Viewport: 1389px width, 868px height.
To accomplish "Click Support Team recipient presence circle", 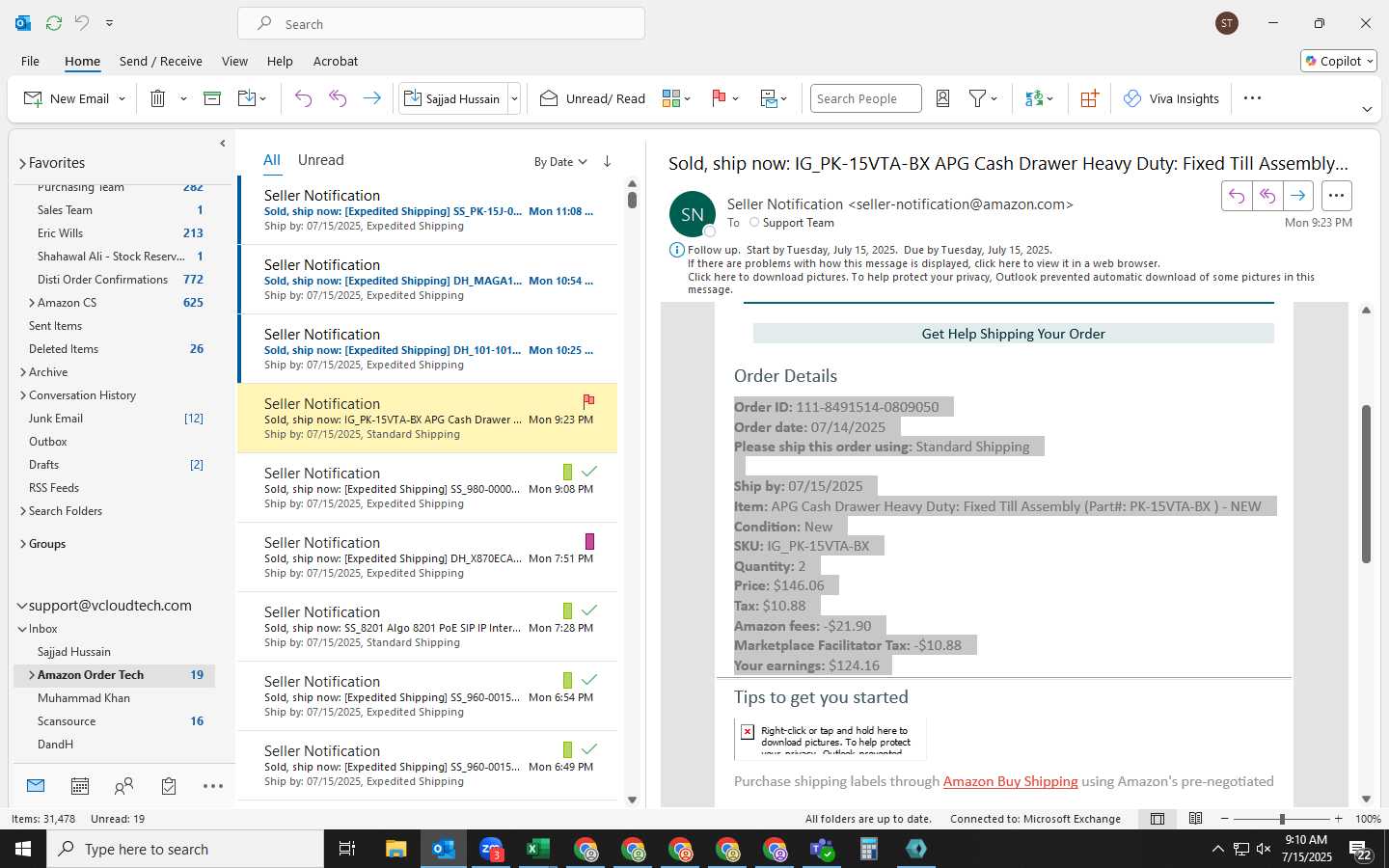I will (x=754, y=222).
